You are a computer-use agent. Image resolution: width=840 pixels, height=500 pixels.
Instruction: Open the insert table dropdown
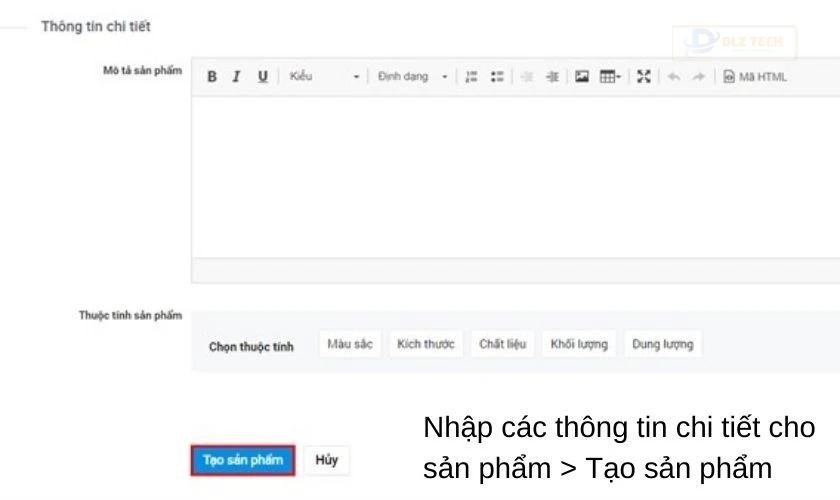pyautogui.click(x=610, y=77)
